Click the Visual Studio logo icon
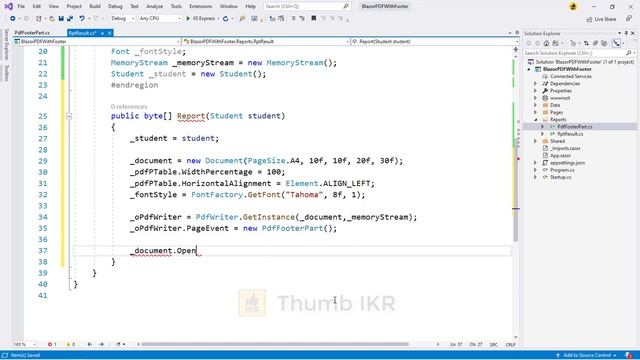The width and height of the screenshot is (640, 360). click(8, 6)
